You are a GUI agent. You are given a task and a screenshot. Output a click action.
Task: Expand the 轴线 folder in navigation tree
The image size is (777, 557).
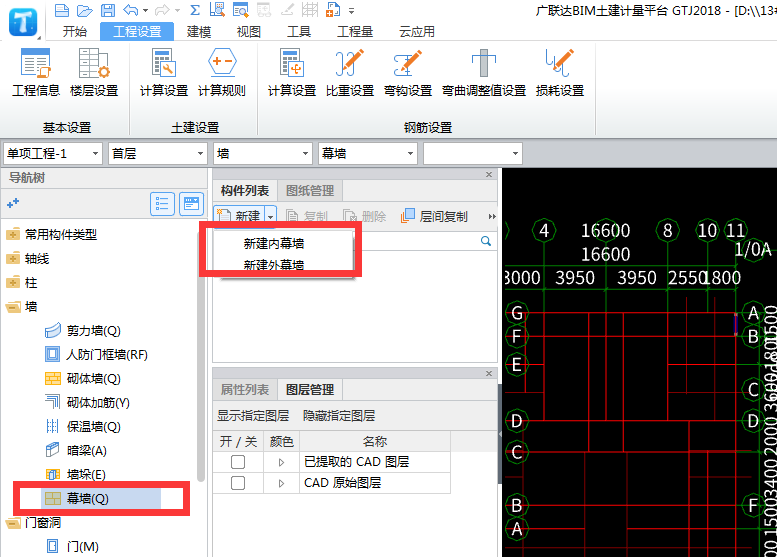pyautogui.click(x=13, y=258)
